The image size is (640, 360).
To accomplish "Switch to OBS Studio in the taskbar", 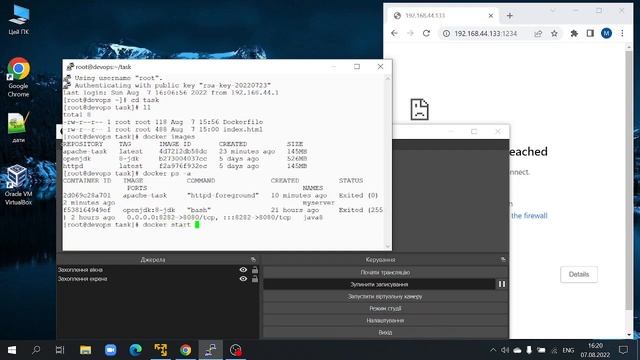I will [x=236, y=350].
